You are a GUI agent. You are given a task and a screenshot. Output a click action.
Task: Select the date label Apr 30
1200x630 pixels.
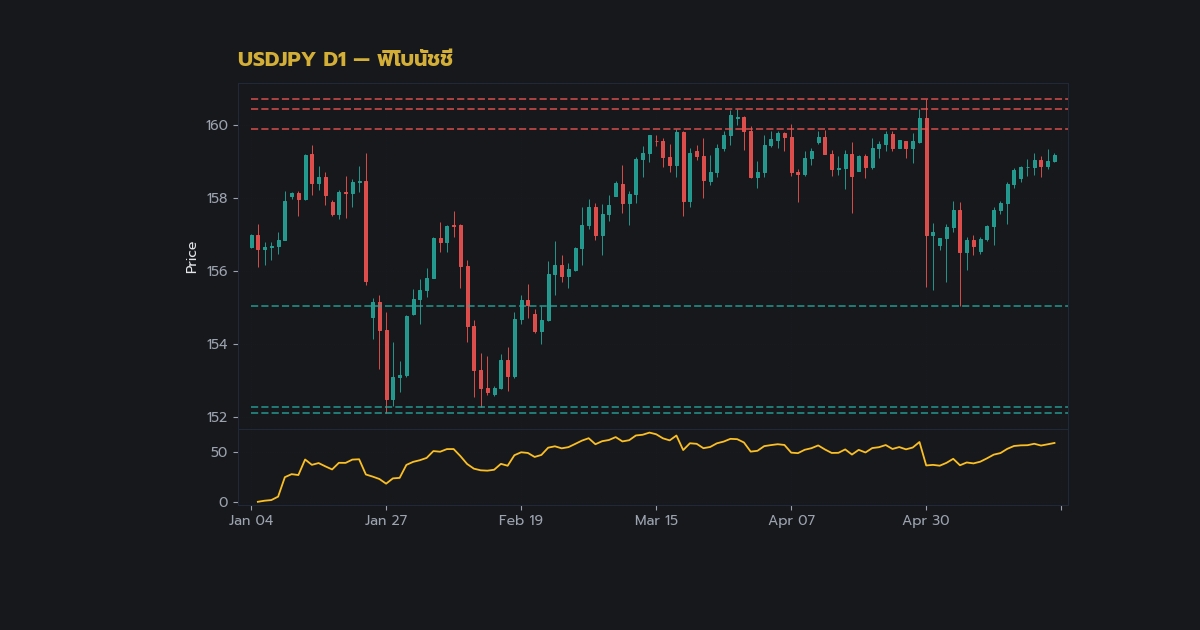pos(926,521)
